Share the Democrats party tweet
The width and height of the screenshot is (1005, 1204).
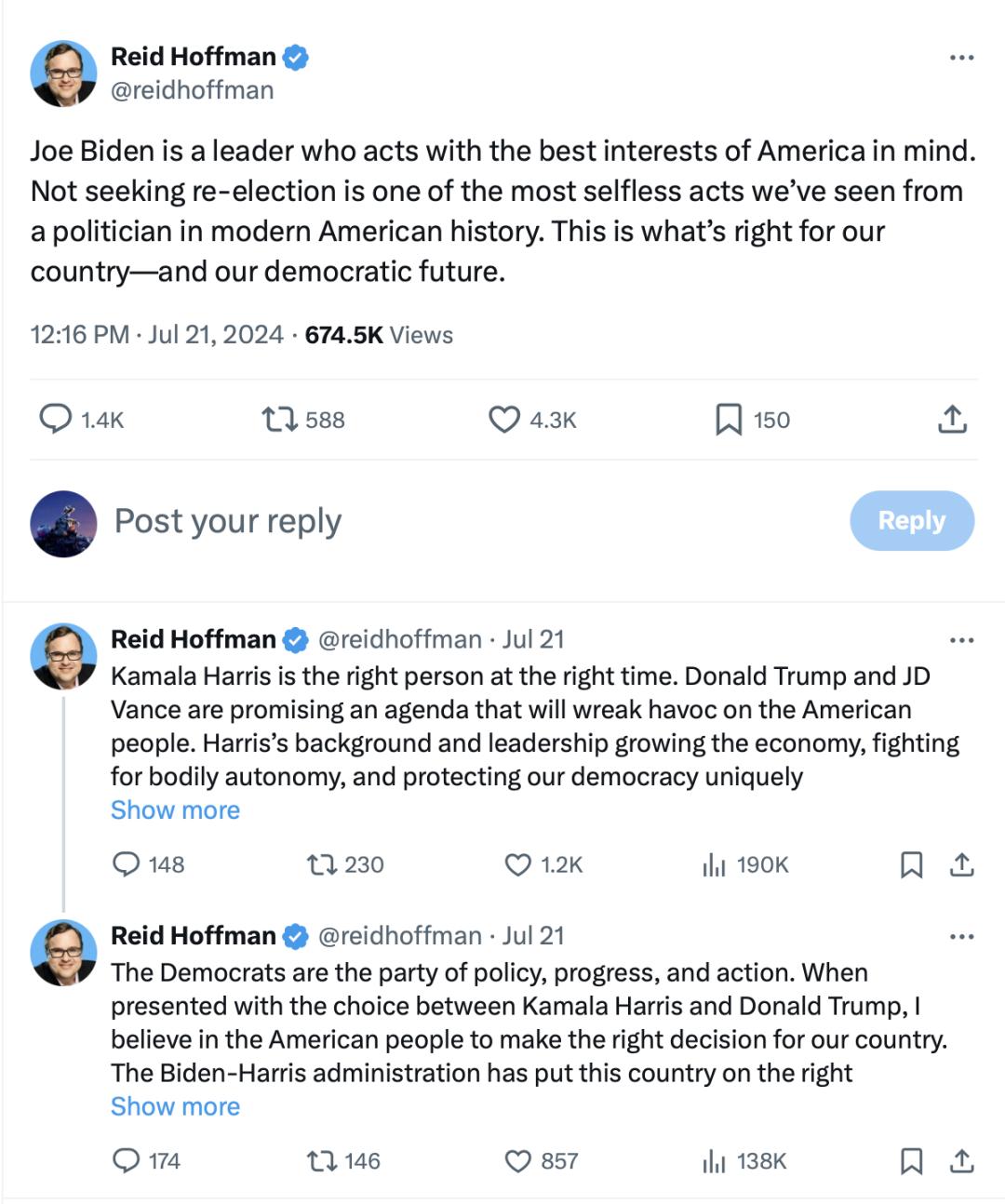(x=961, y=1161)
